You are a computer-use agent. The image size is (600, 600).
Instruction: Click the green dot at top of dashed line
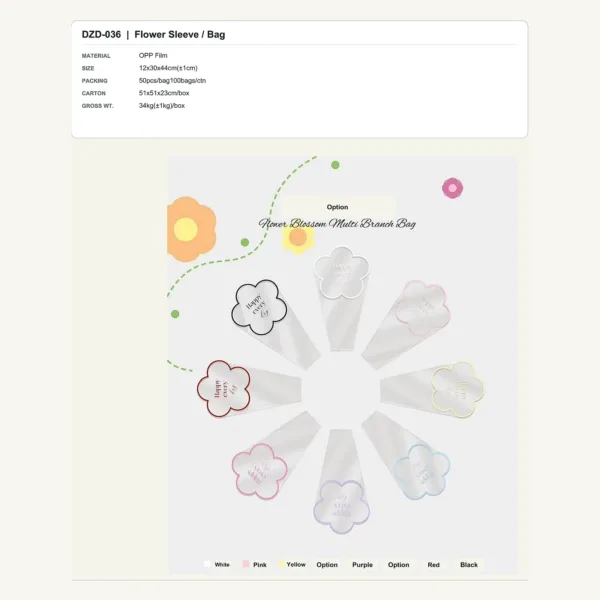[335, 165]
